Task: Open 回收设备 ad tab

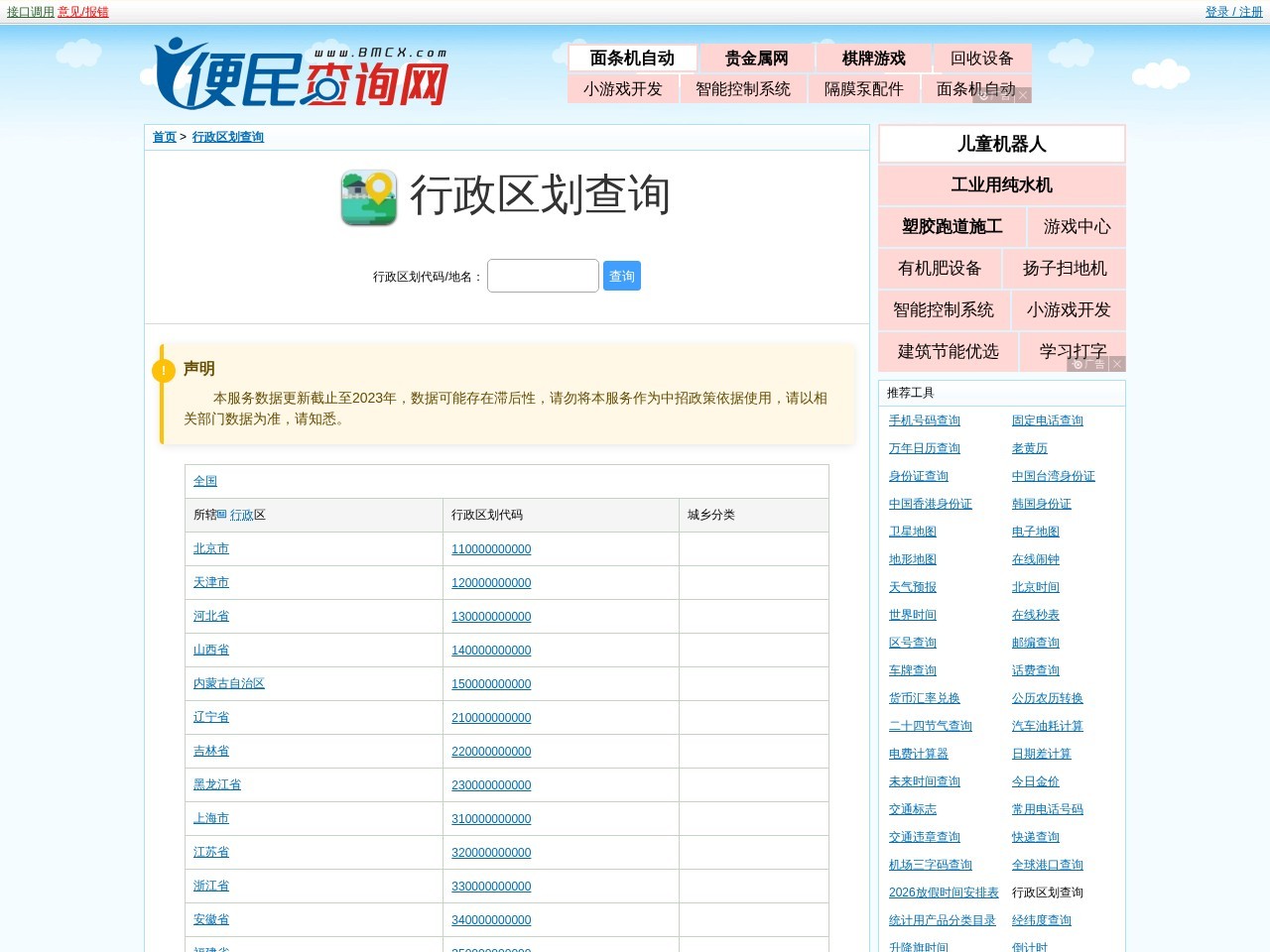Action: [x=982, y=59]
